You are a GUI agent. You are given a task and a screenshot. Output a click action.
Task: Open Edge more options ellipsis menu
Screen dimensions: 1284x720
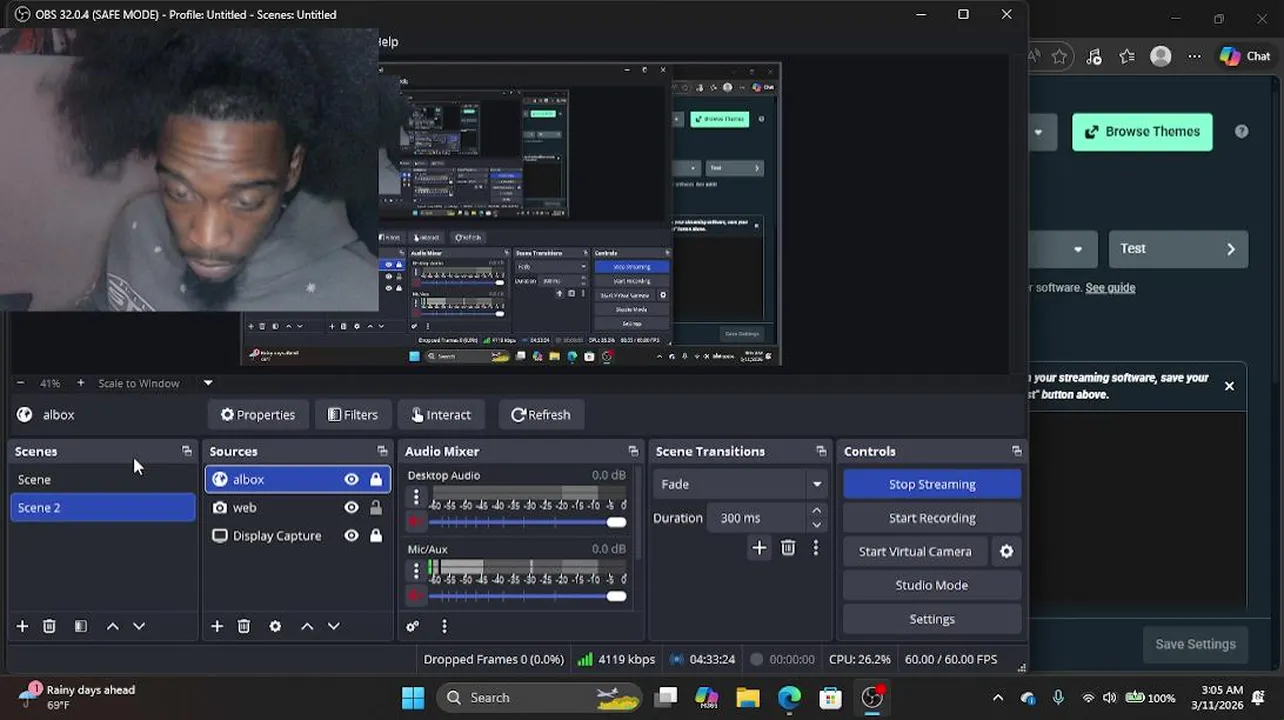[x=1194, y=56]
